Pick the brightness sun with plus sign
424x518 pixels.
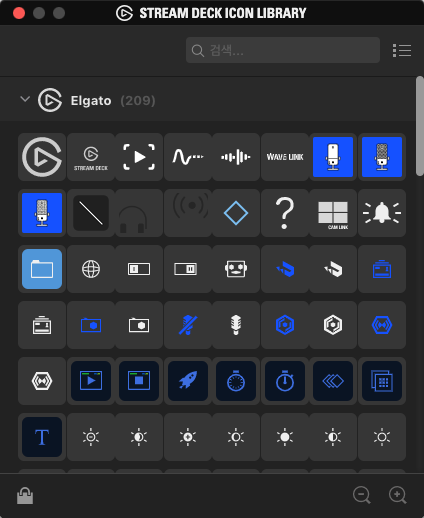coord(188,437)
